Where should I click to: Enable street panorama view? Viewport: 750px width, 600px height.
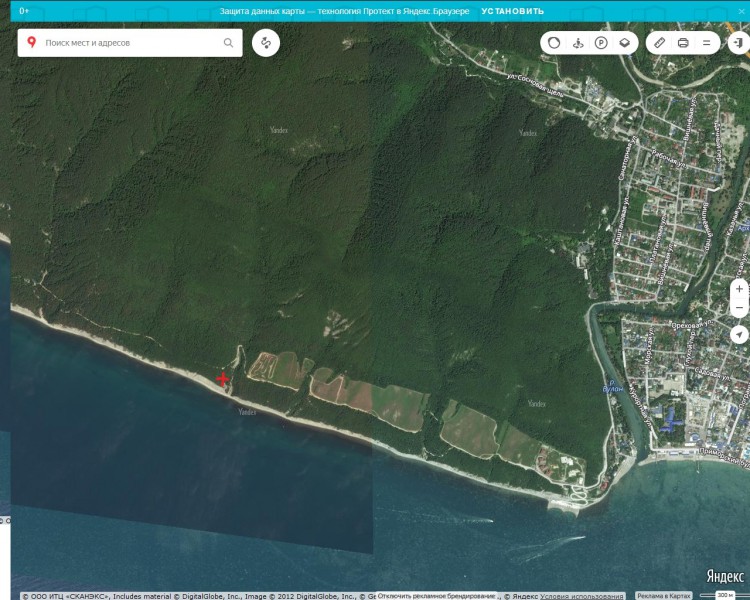(577, 43)
